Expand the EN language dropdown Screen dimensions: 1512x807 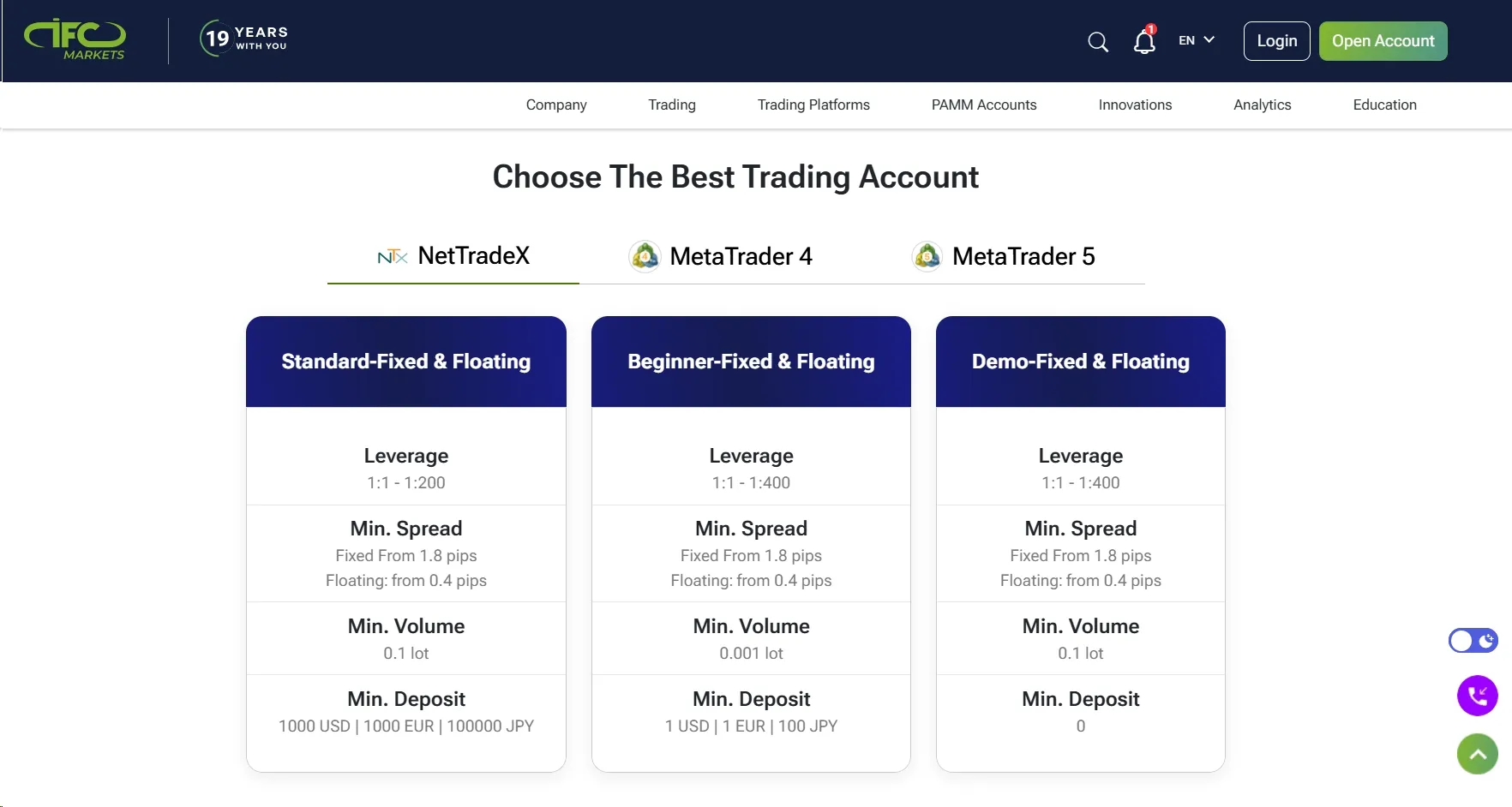point(1197,40)
